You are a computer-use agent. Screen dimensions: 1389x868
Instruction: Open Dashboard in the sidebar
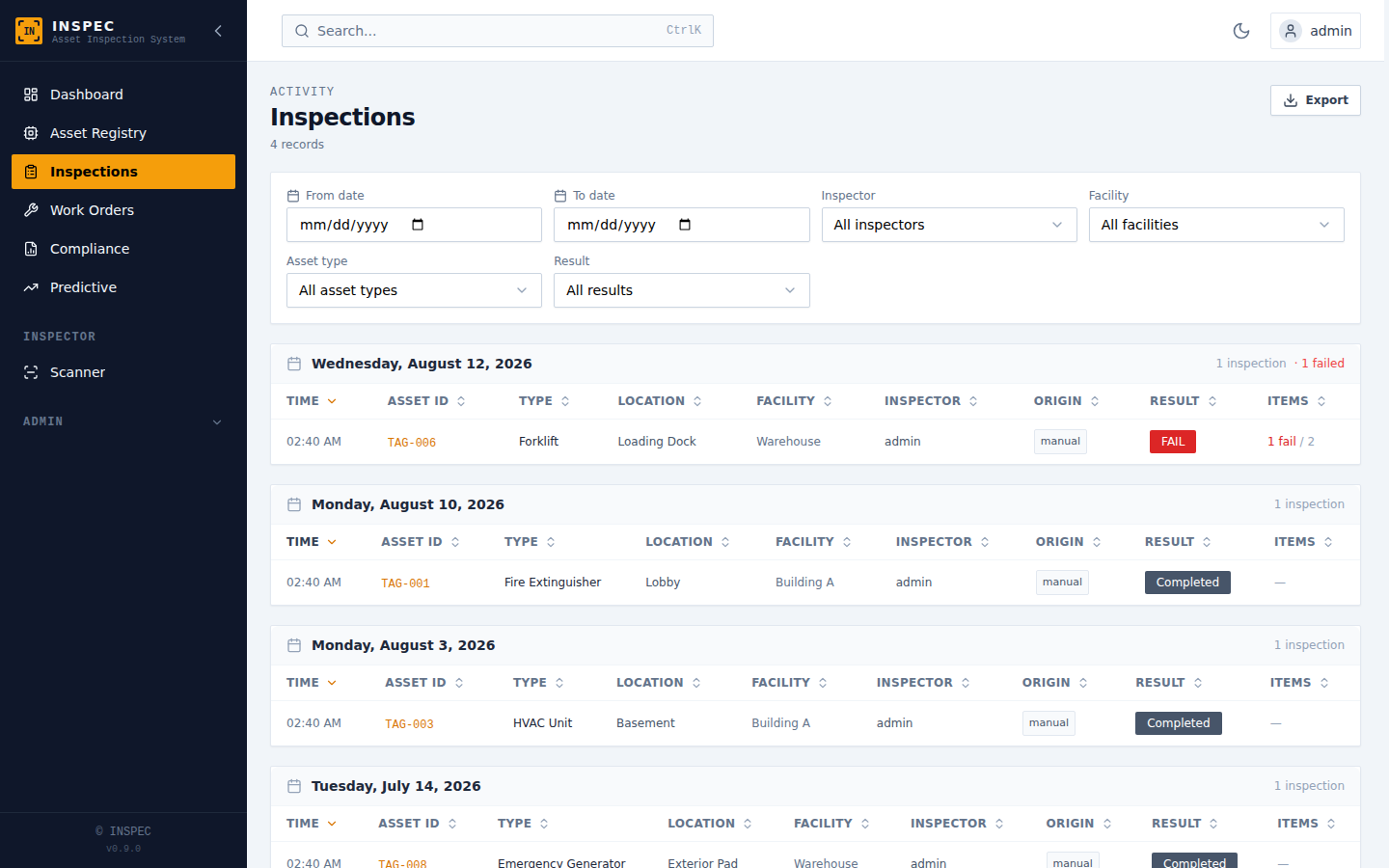[123, 95]
